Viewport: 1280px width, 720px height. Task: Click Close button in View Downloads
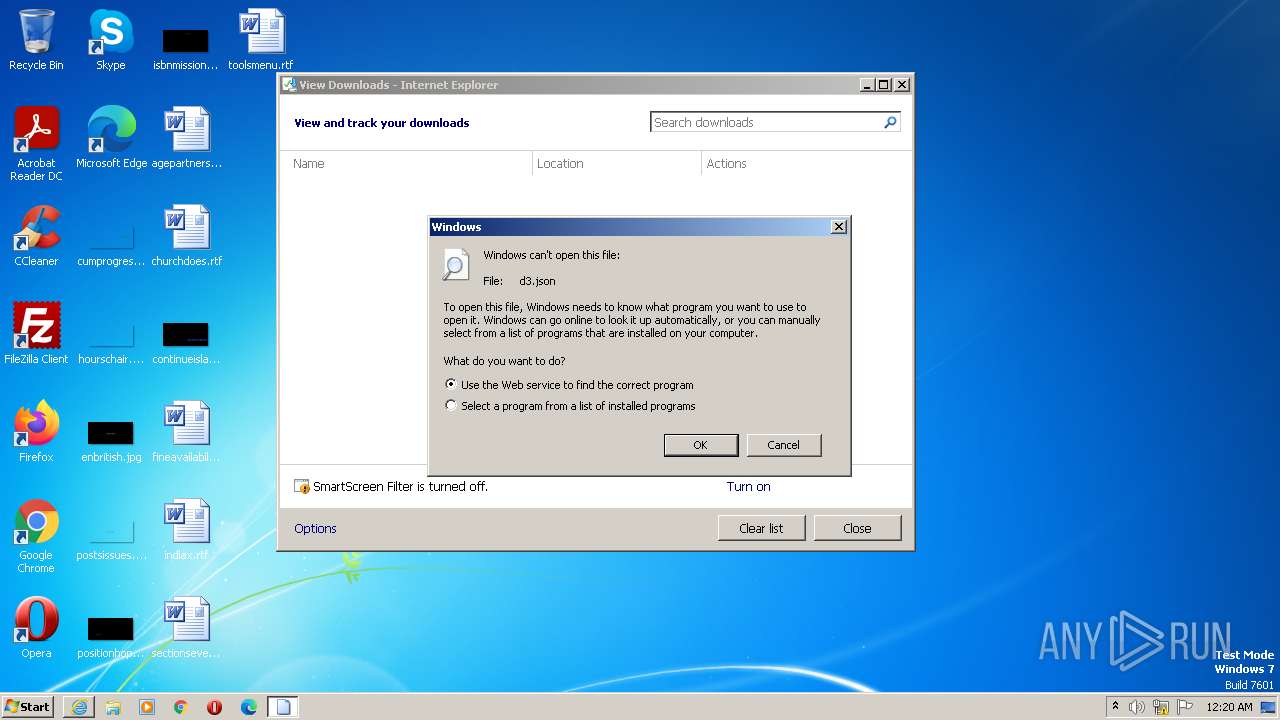(x=857, y=528)
